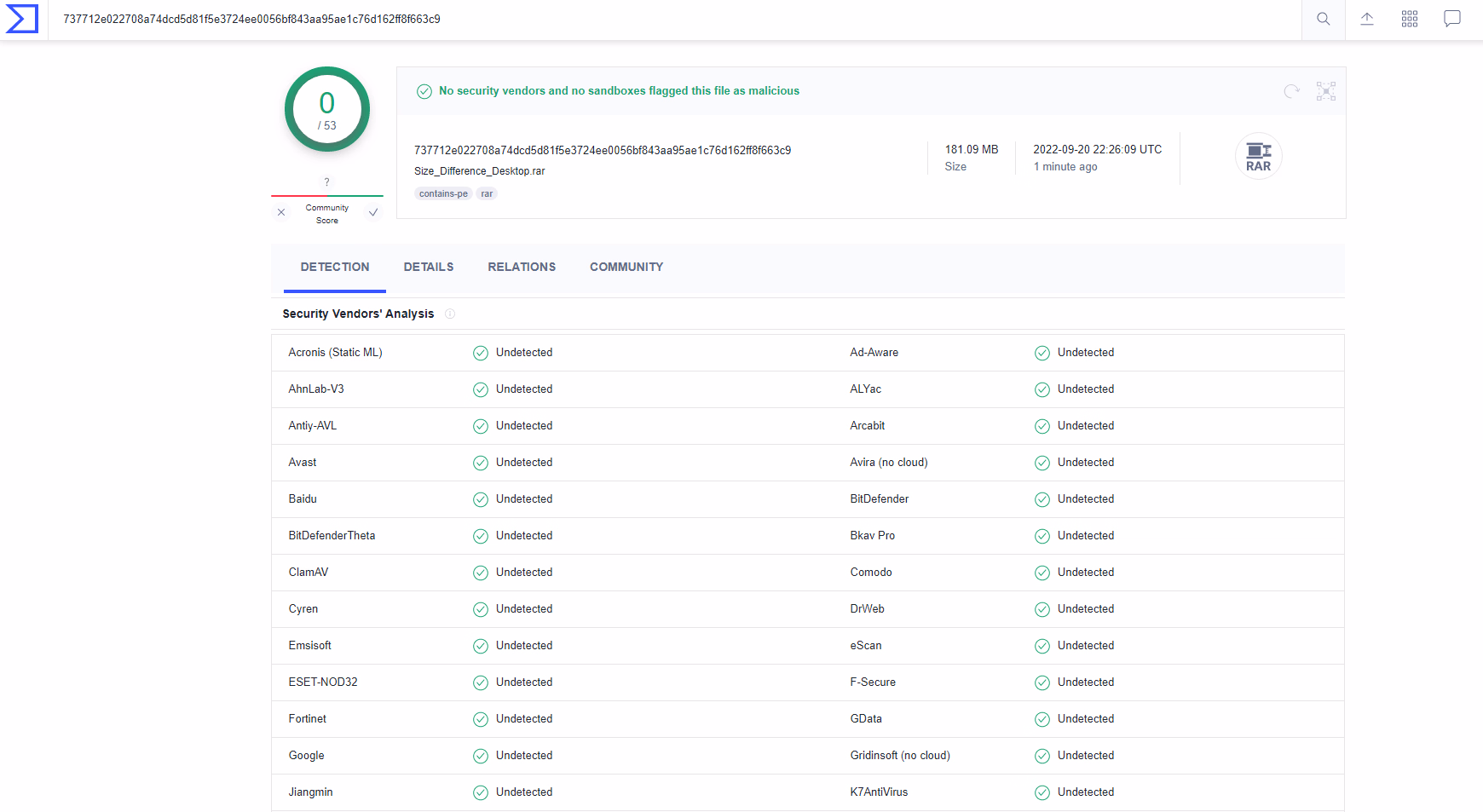
Task: Click the check icon for K7AntiVirus result
Action: click(1042, 792)
